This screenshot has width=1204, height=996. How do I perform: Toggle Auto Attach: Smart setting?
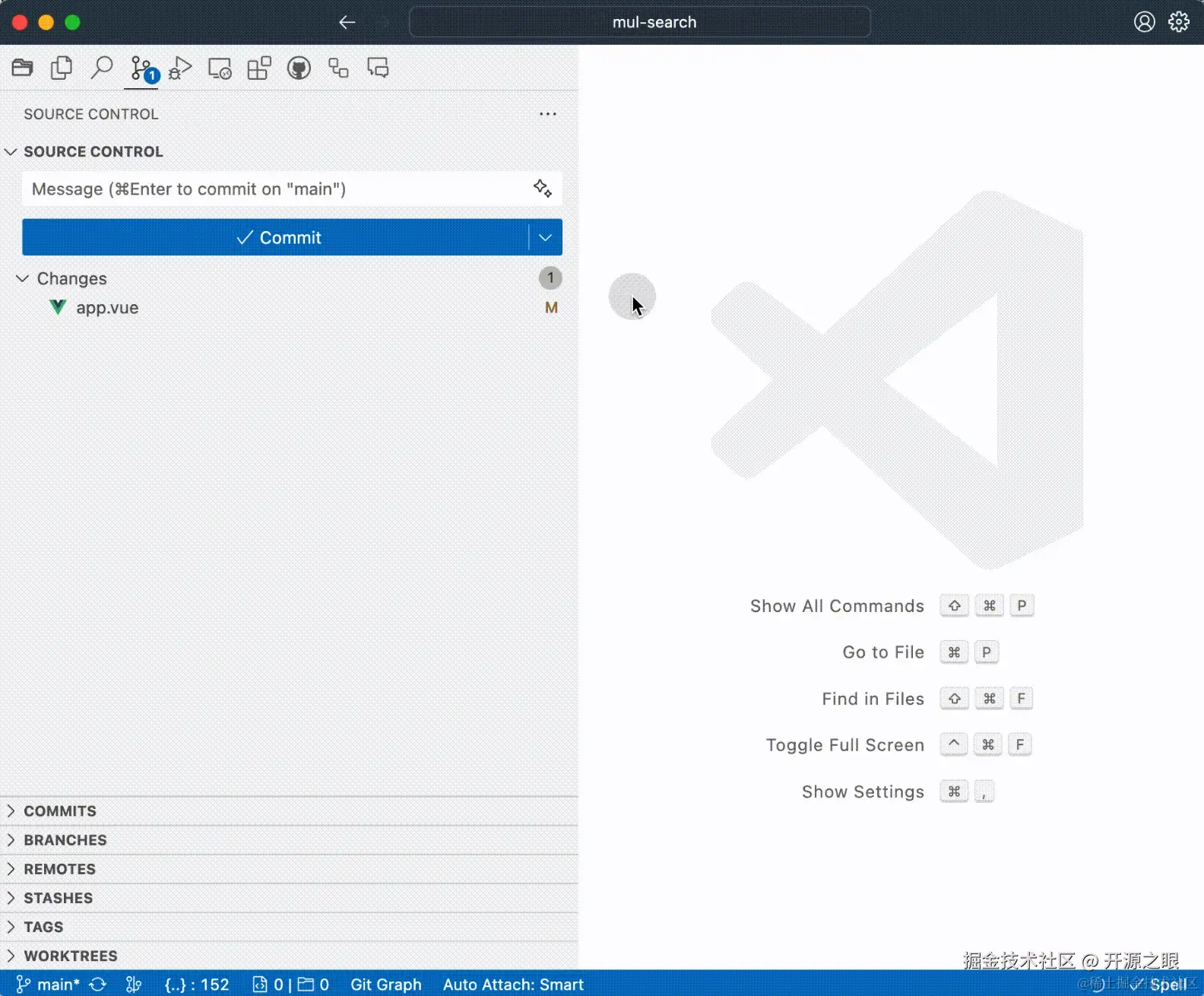(x=513, y=985)
